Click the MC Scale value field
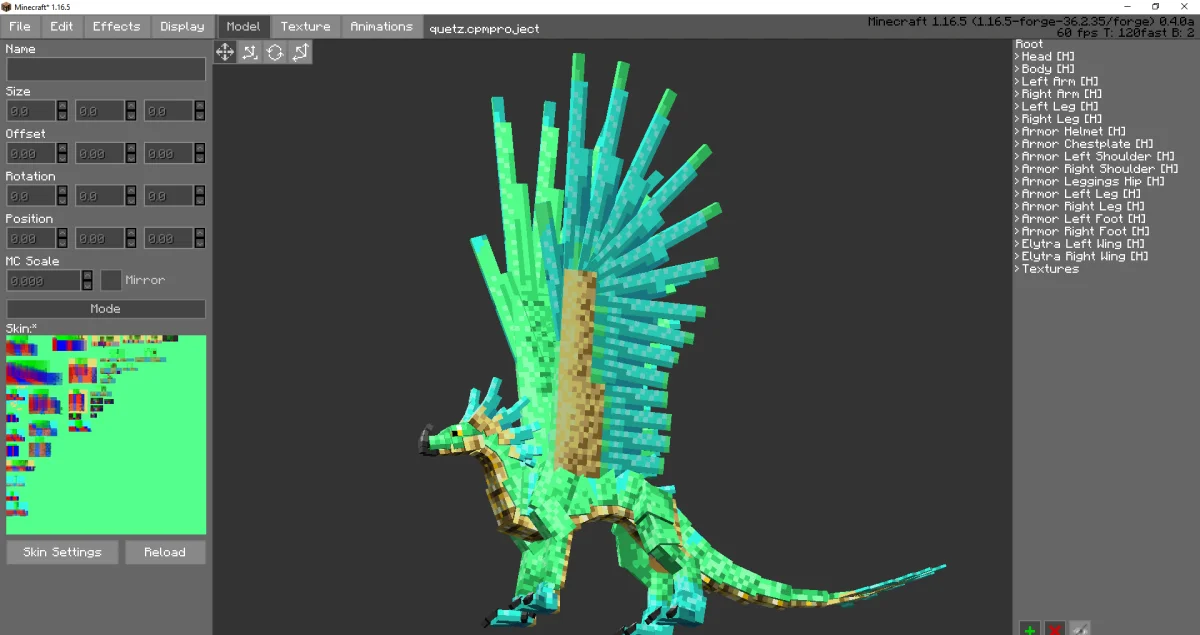This screenshot has width=1200, height=635. (x=44, y=281)
